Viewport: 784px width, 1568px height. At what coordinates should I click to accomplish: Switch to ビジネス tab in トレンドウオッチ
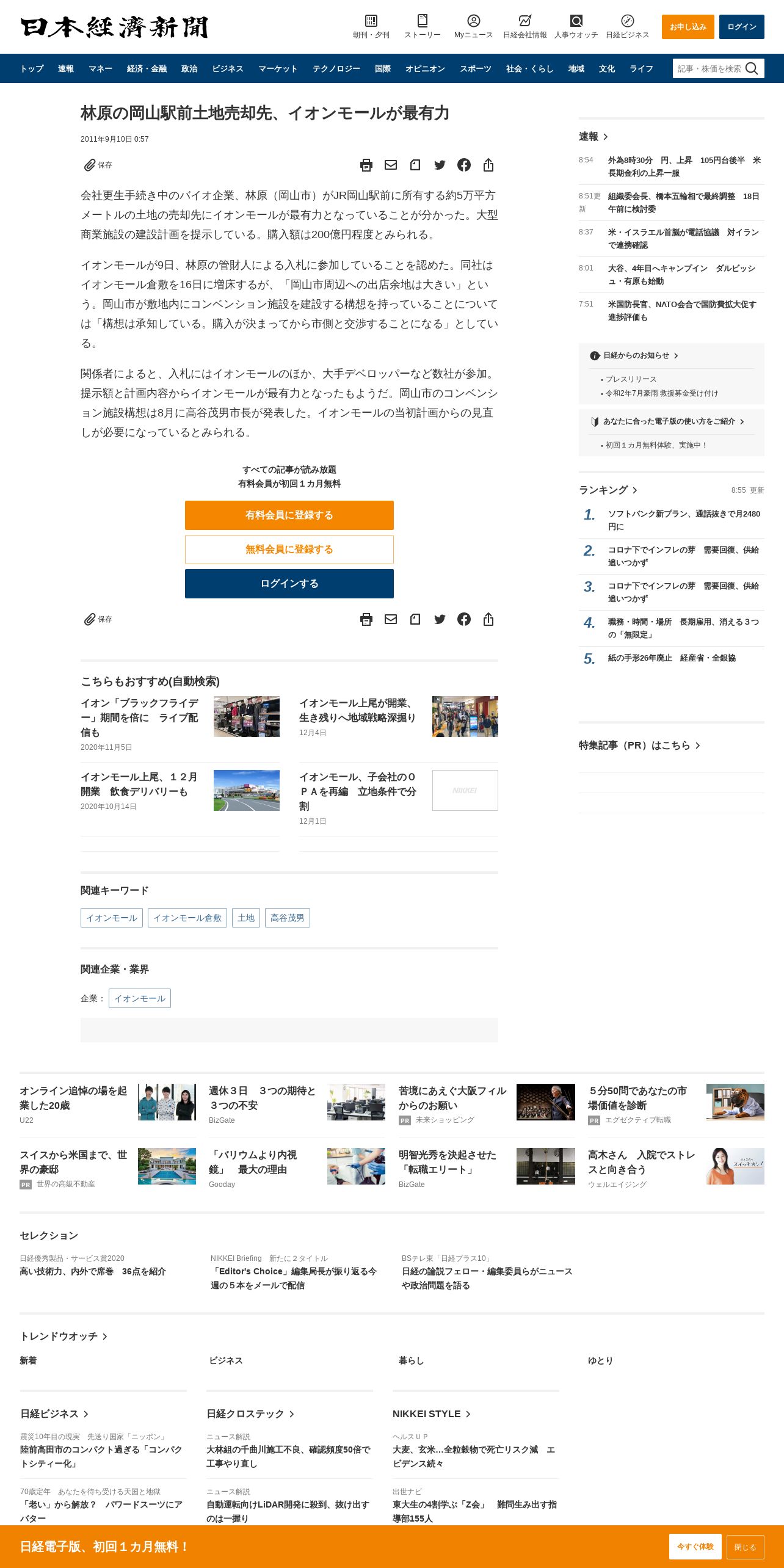[226, 1360]
